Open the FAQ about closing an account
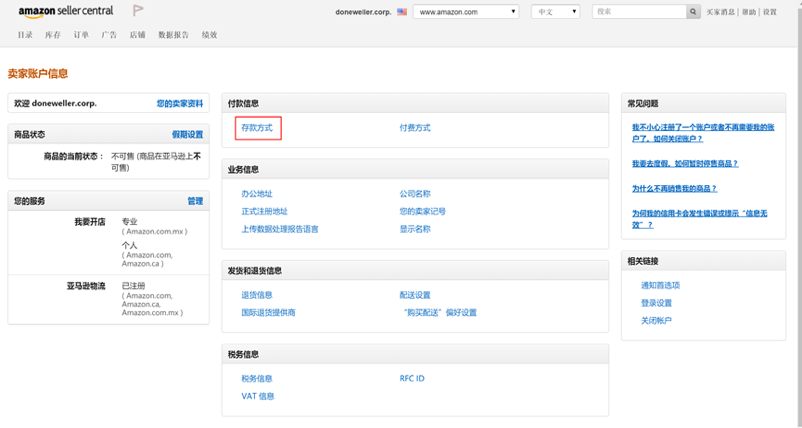The width and height of the screenshot is (802, 428). [x=703, y=133]
